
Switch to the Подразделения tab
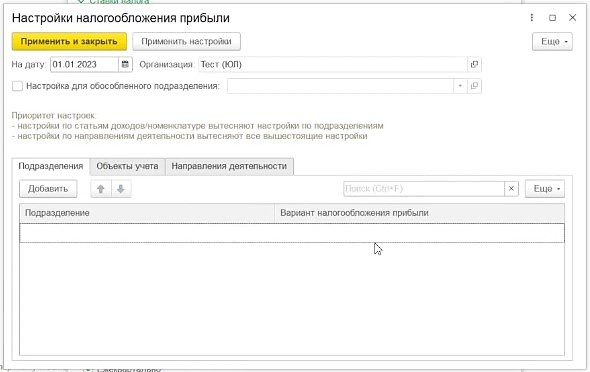pyautogui.click(x=51, y=166)
